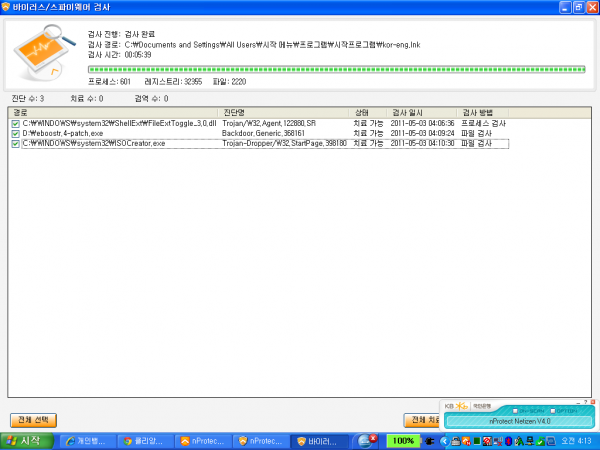Click the scan magnifier illustration icon

tap(44, 52)
